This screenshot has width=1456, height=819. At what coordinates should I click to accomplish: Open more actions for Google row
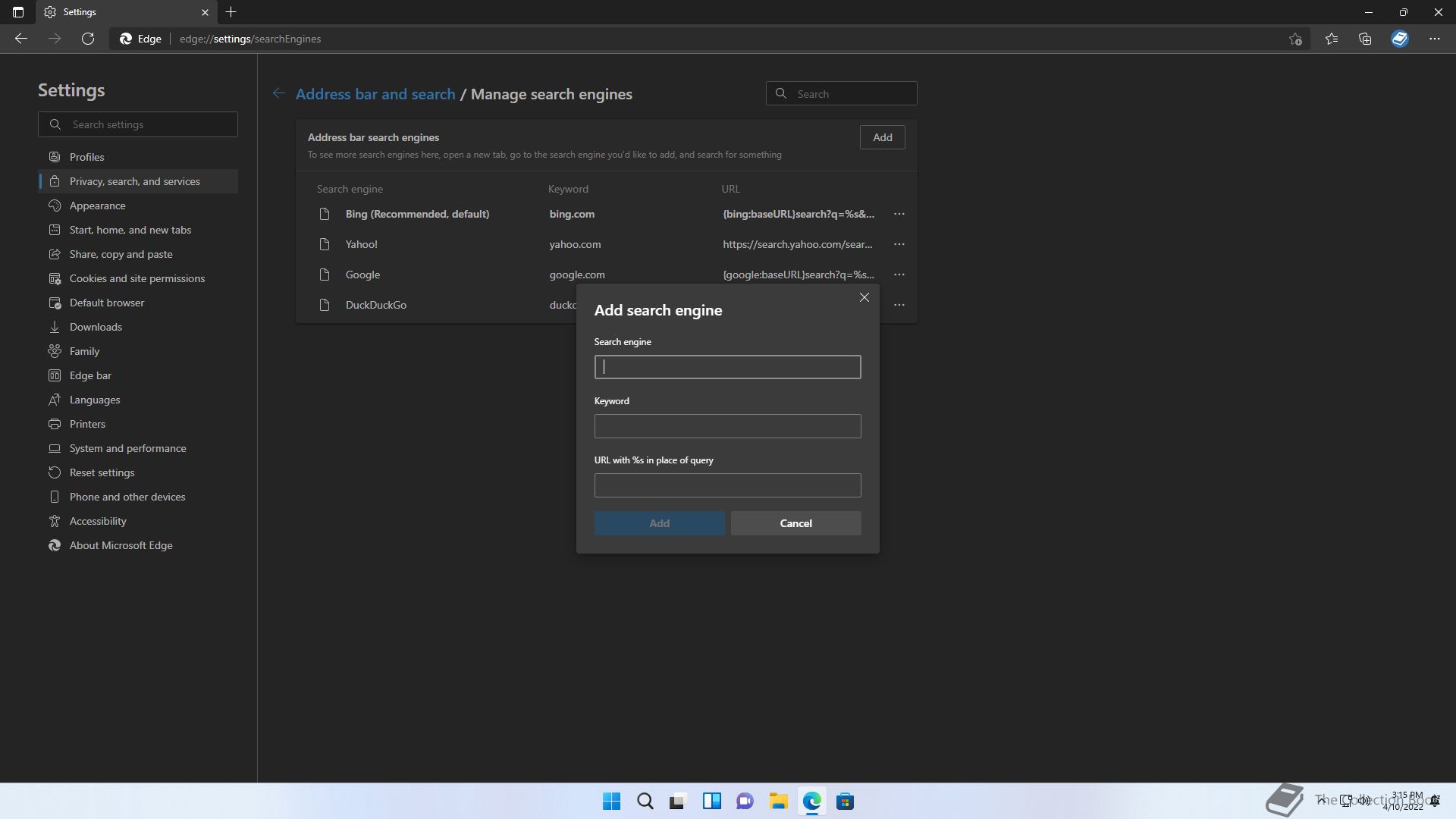point(899,275)
